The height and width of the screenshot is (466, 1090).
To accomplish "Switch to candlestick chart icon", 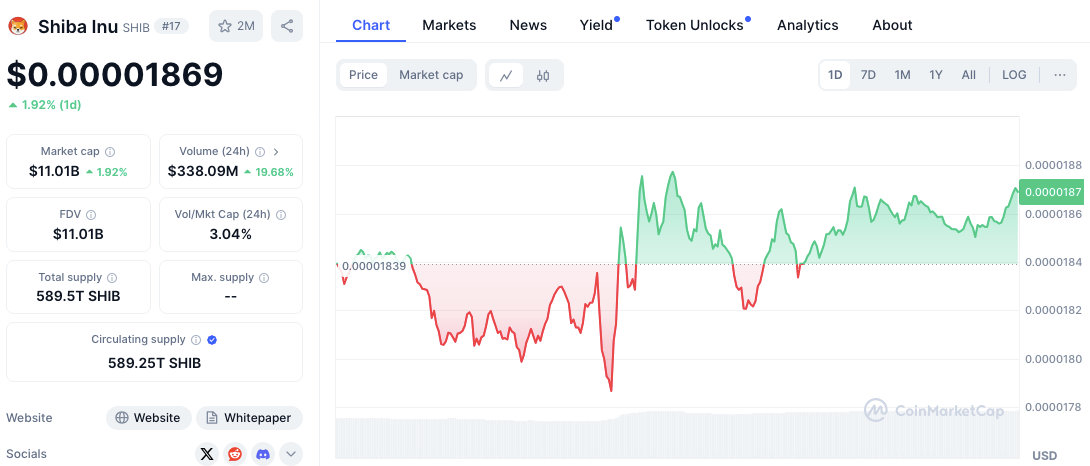I will [x=543, y=75].
